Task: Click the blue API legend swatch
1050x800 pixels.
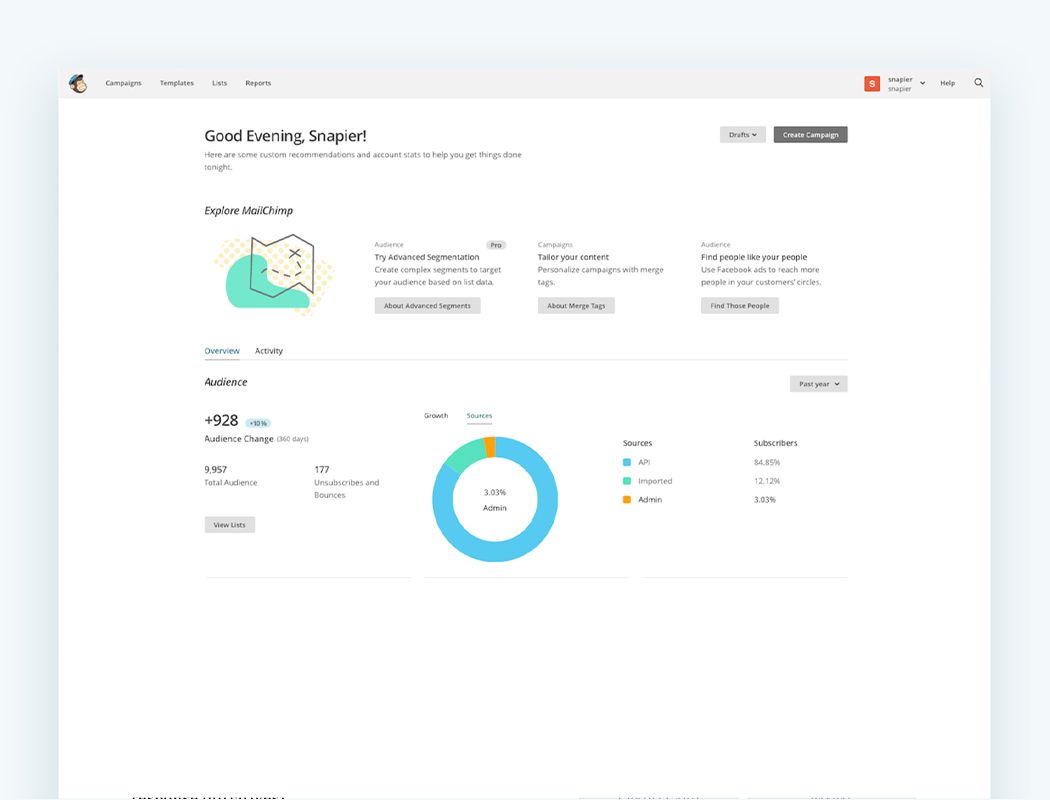Action: click(627, 462)
